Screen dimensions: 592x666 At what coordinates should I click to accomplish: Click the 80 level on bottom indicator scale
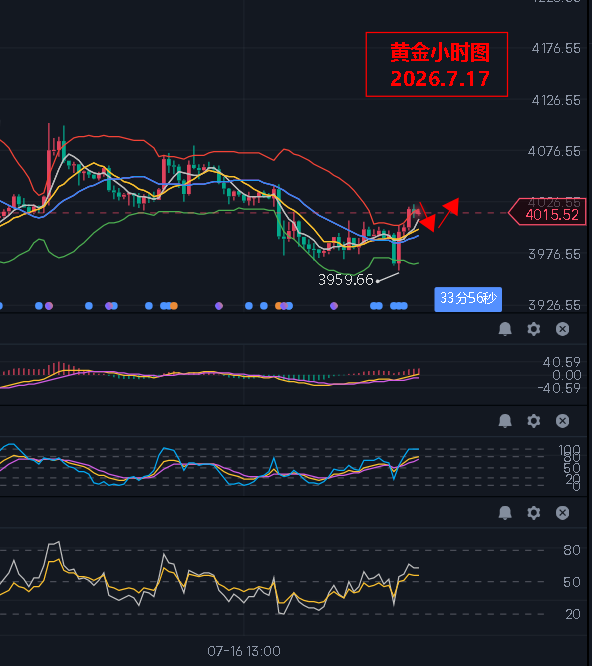point(572,550)
